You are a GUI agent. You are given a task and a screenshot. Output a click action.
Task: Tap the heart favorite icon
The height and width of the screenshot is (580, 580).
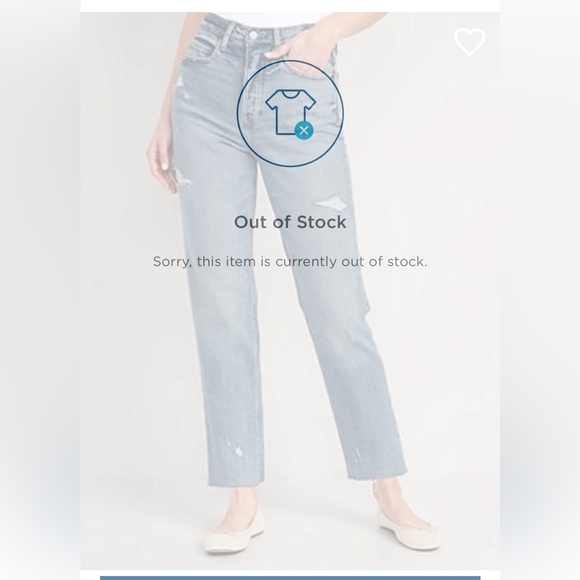469,41
